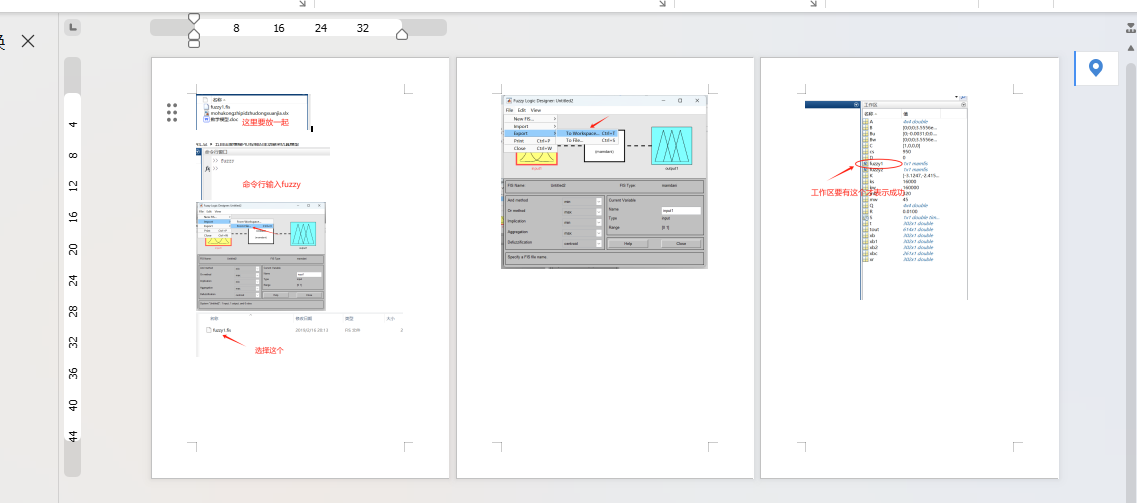1137x503 pixels.
Task: Select the fuzzy1.fis file list image
Action: (x=300, y=332)
